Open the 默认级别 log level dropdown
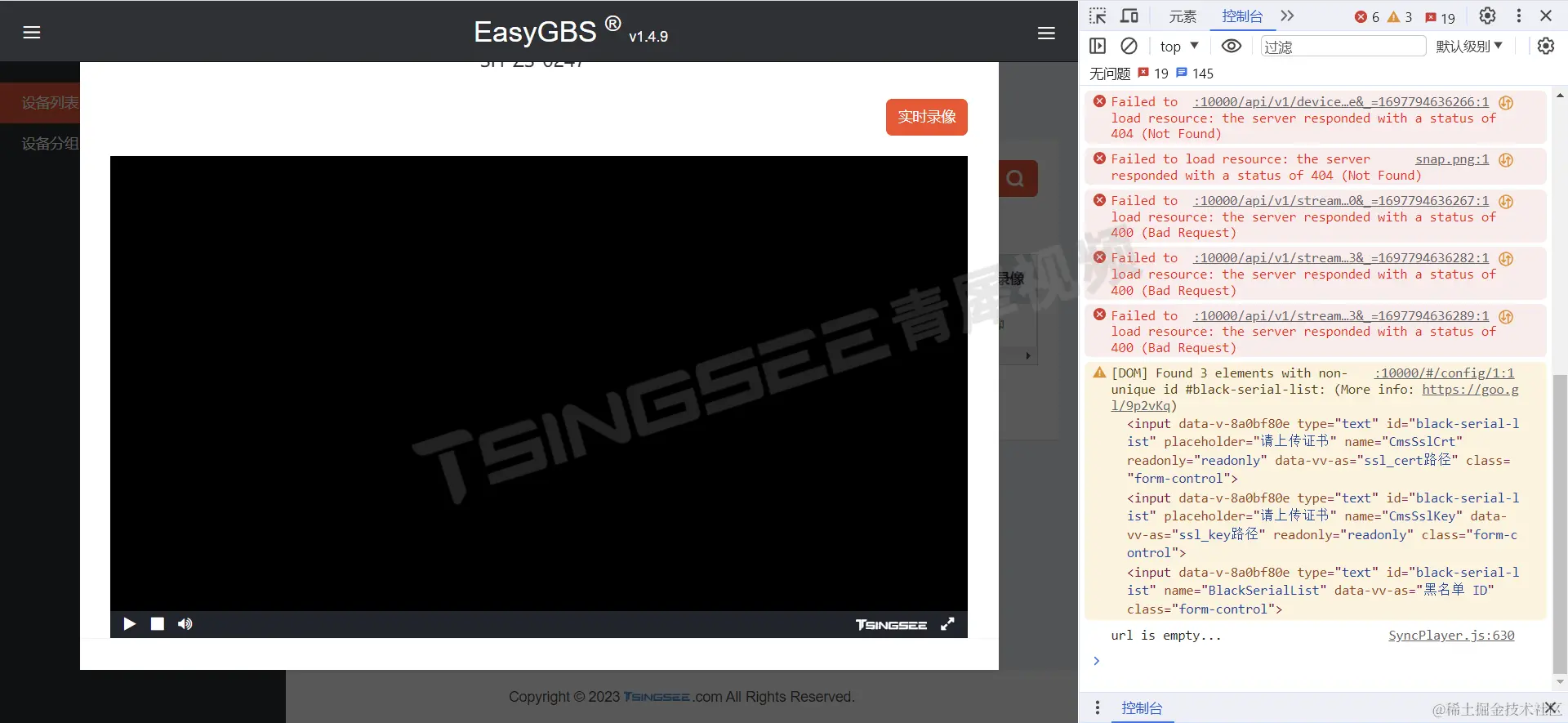Viewport: 1568px width, 723px height. (x=1469, y=47)
